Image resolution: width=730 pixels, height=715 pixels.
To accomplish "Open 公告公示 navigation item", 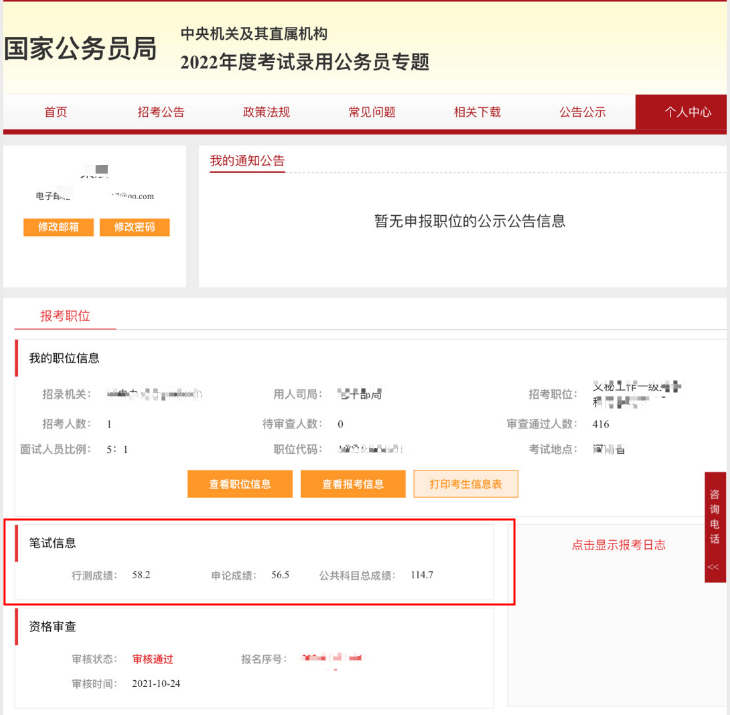I will coord(582,112).
